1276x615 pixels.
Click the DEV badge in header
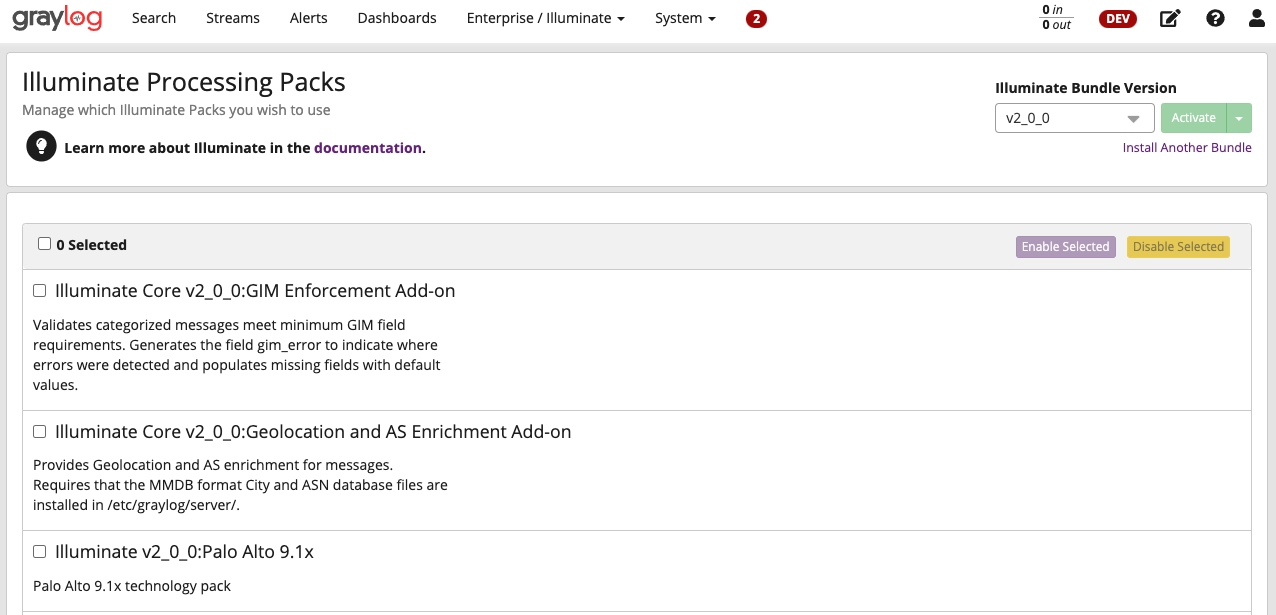[x=1118, y=19]
